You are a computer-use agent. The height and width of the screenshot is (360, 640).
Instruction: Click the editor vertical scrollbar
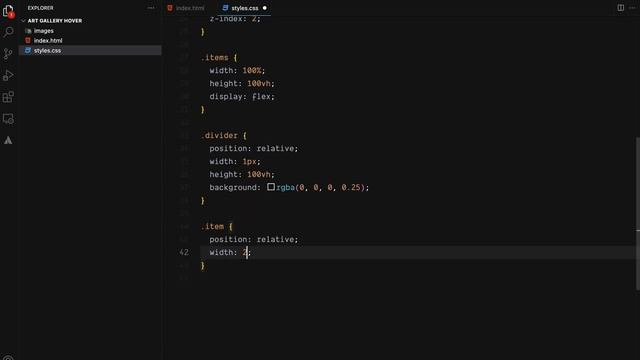638,214
